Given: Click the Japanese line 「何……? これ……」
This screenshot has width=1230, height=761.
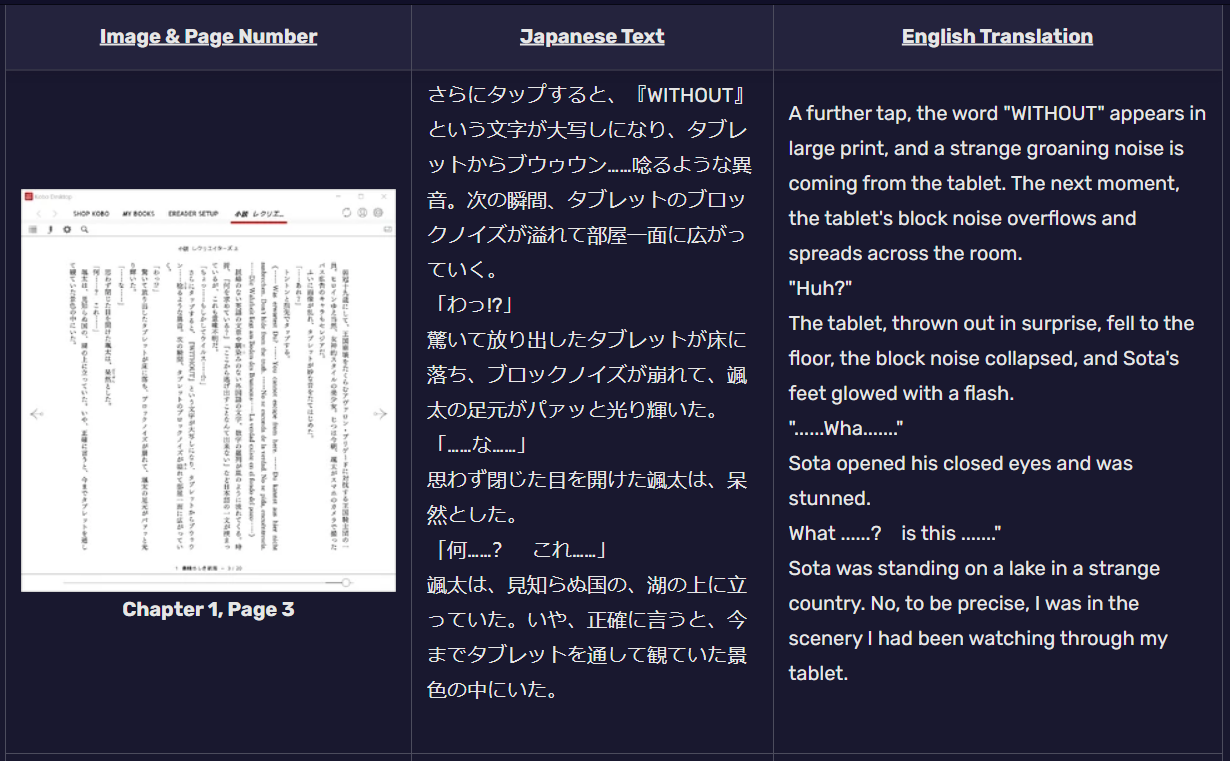Looking at the screenshot, I should (519, 550).
